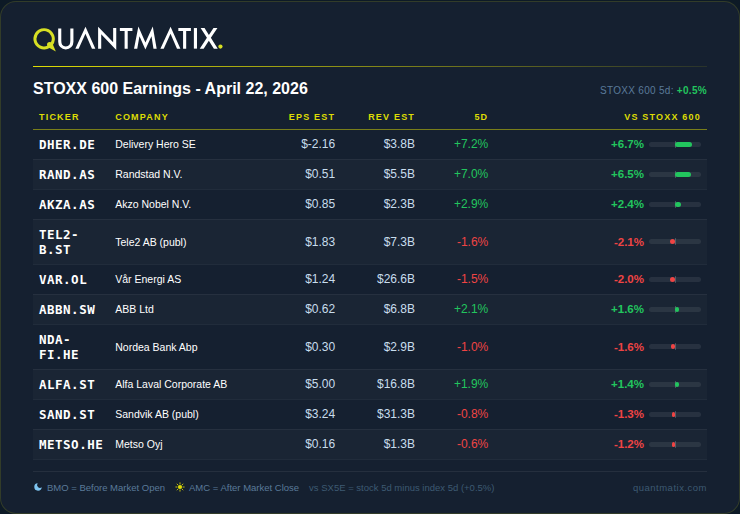Click company name Metso Oyj
Viewport: 740px width, 514px height.
click(x=139, y=444)
